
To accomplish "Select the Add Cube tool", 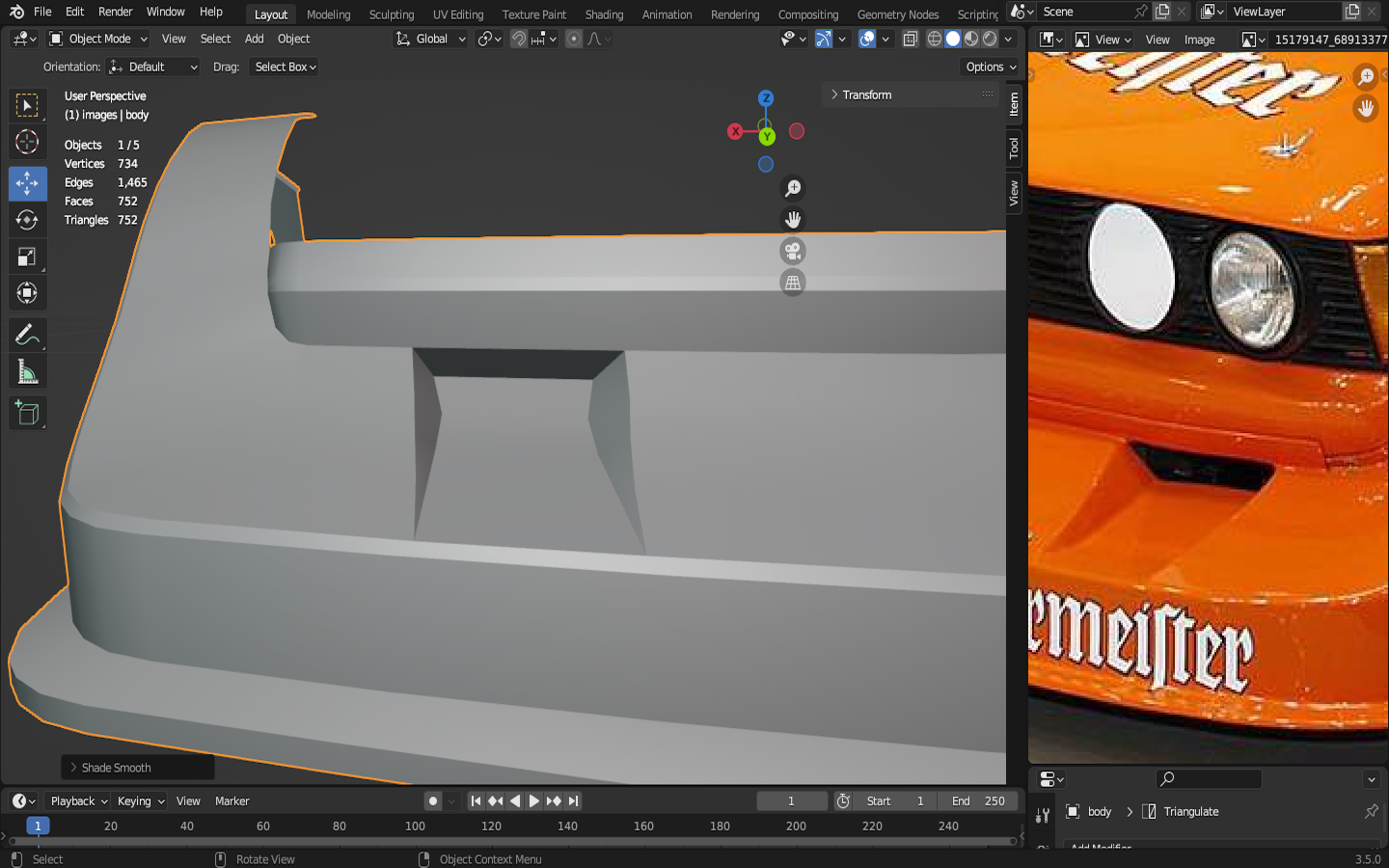I will pyautogui.click(x=27, y=414).
